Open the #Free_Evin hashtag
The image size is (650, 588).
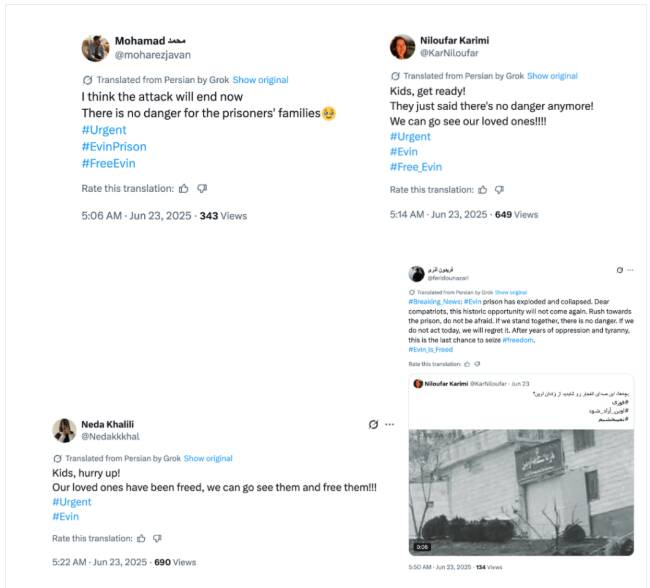click(415, 167)
